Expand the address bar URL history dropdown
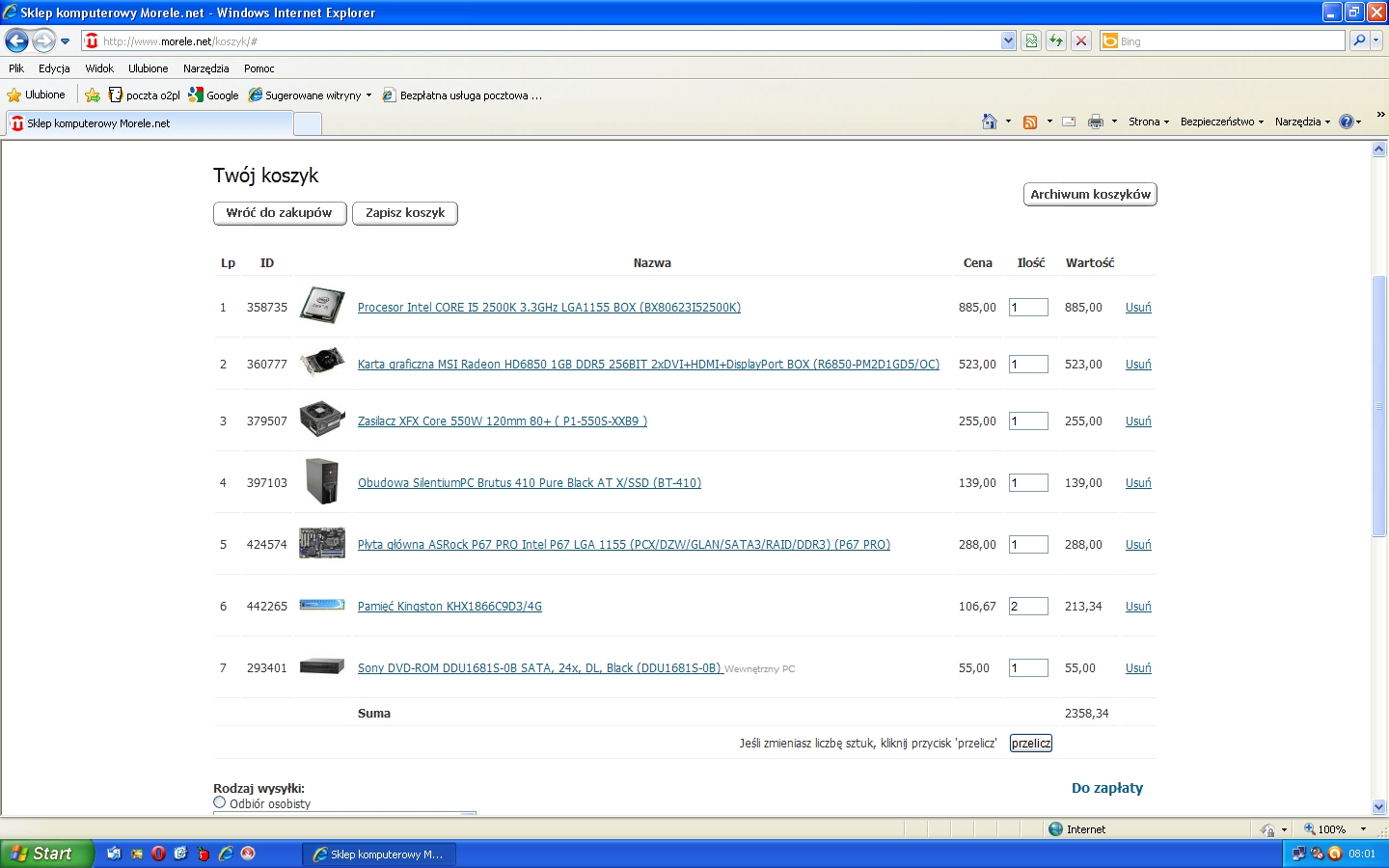The height and width of the screenshot is (868, 1389). point(1008,41)
